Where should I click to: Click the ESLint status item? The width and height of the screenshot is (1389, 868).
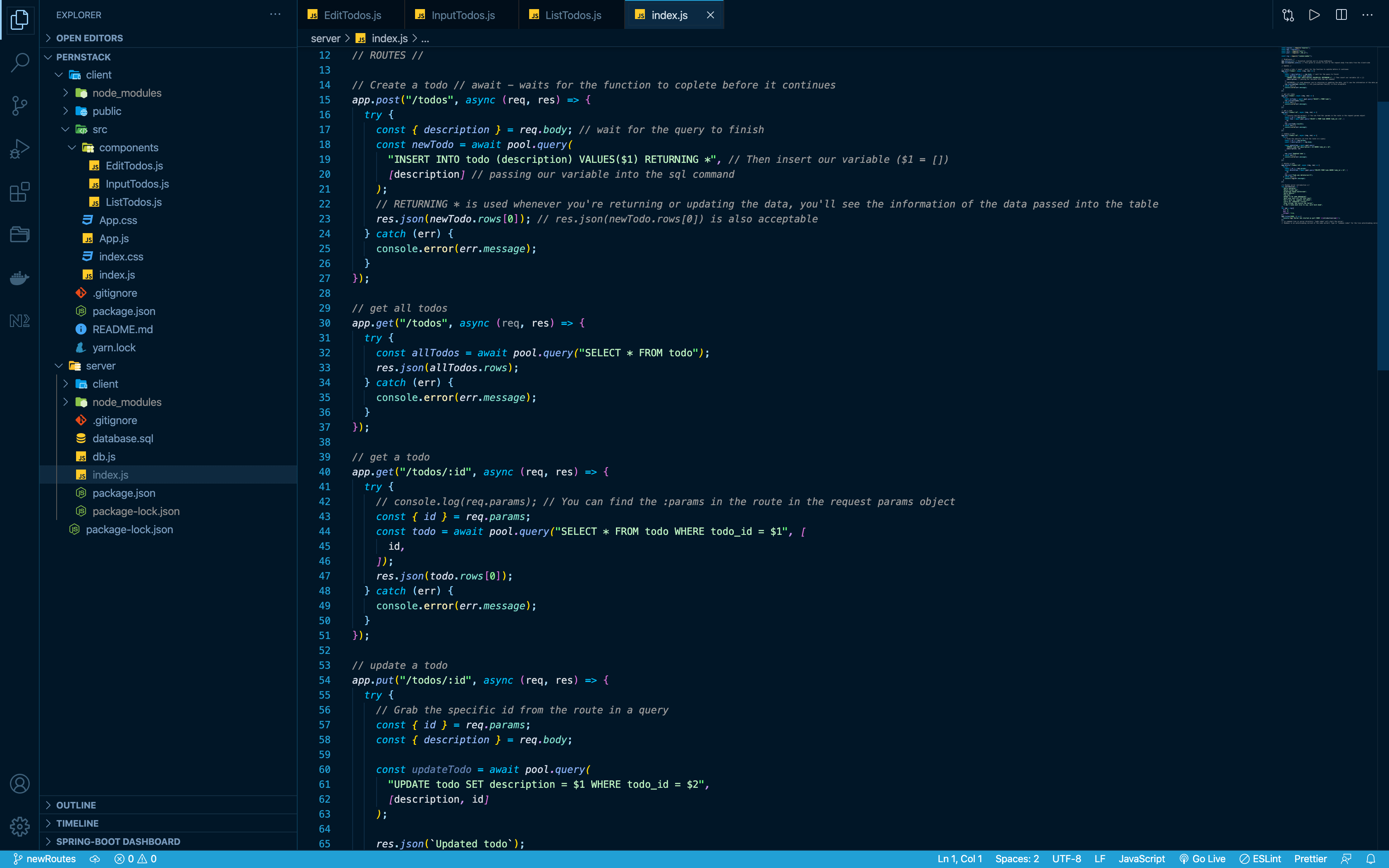coord(1260,859)
